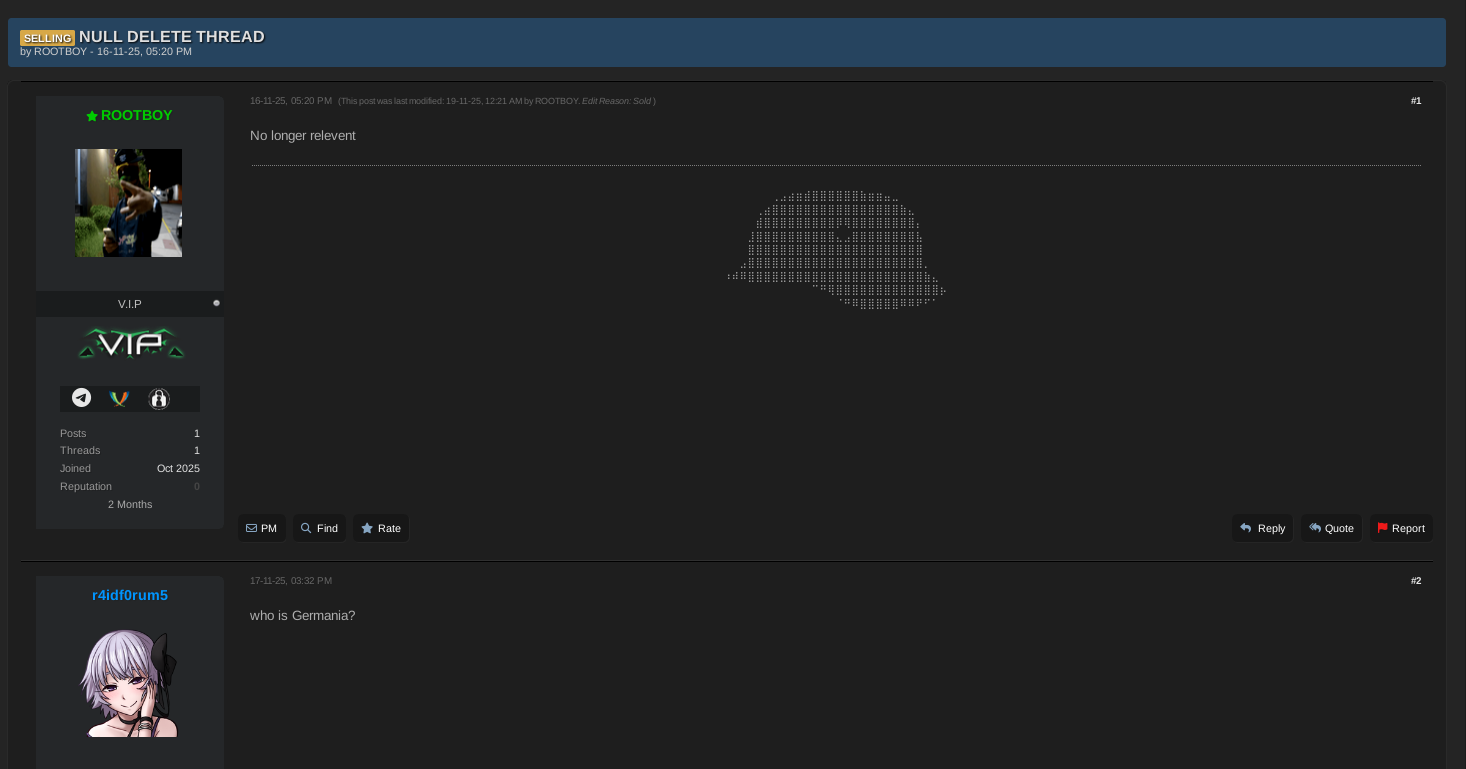Screen dimensions: 1466x769
Task: Quote ROOTBOY's post
Action: [1331, 528]
